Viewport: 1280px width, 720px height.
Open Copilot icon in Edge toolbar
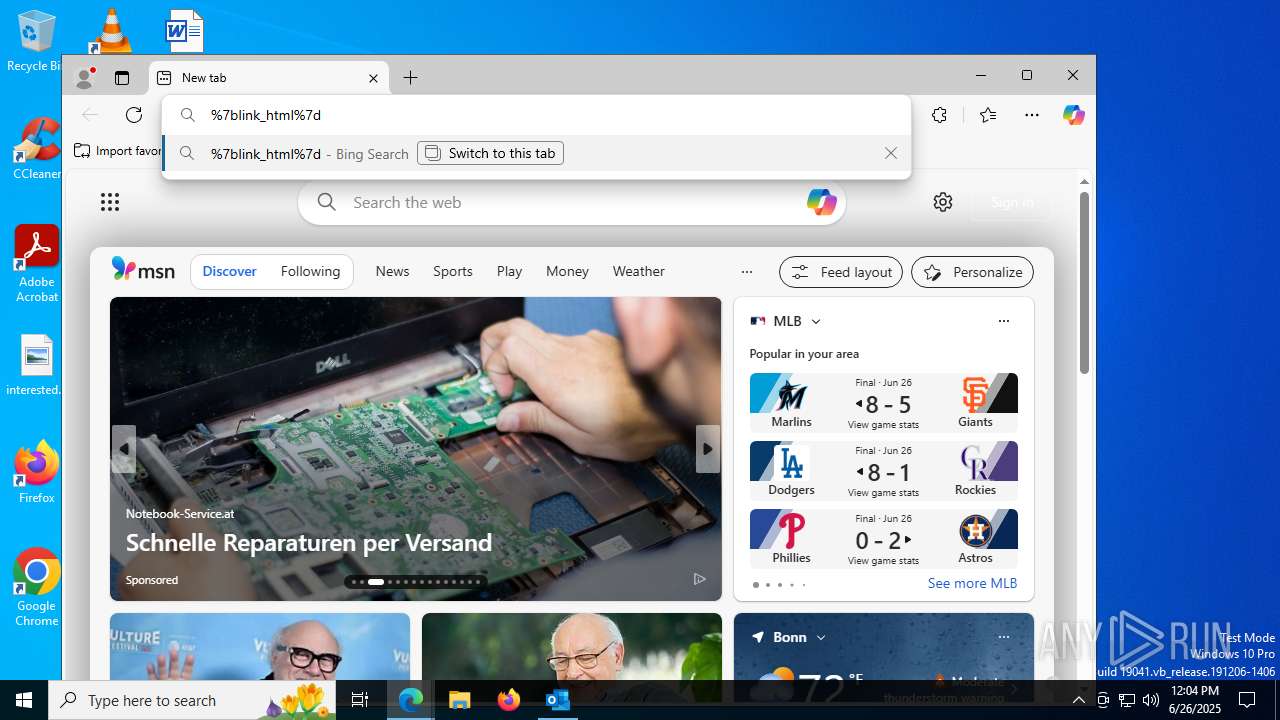(1074, 115)
